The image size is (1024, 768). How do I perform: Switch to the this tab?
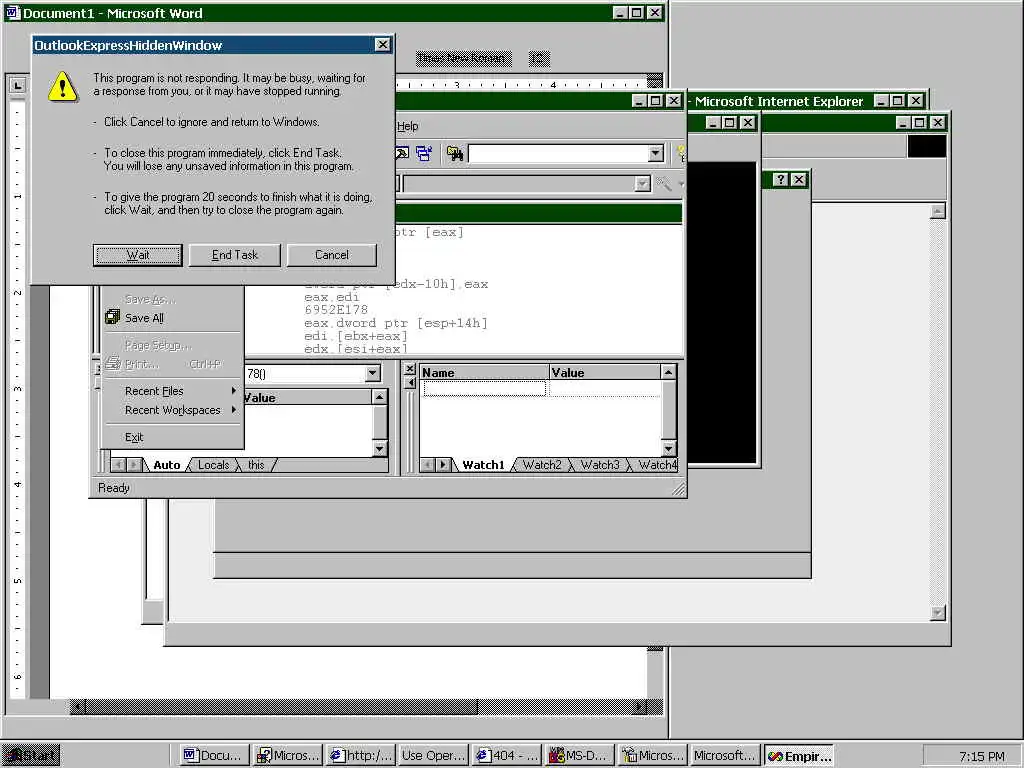pos(256,465)
